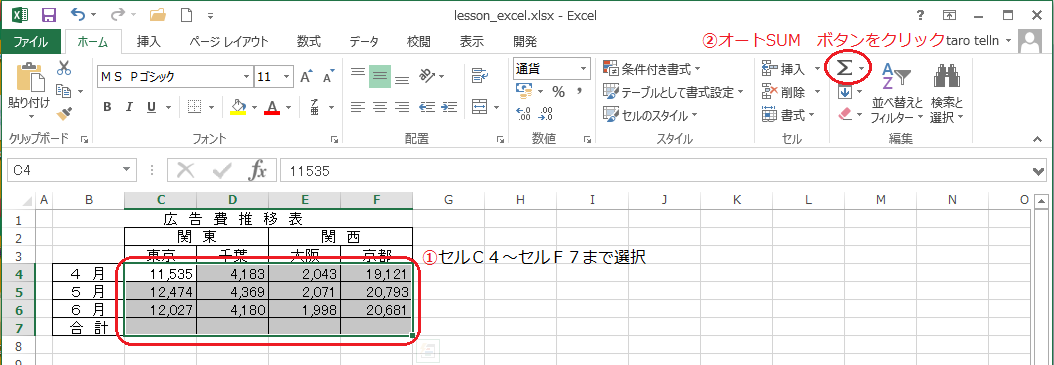The width and height of the screenshot is (1054, 365).
Task: Toggle middle vertical alignment
Action: [380, 75]
